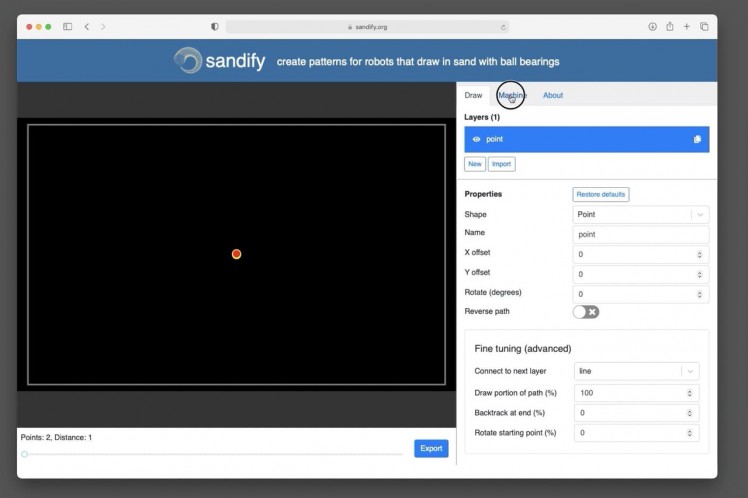The width and height of the screenshot is (748, 498).
Task: Open the Shape dropdown
Action: (641, 215)
